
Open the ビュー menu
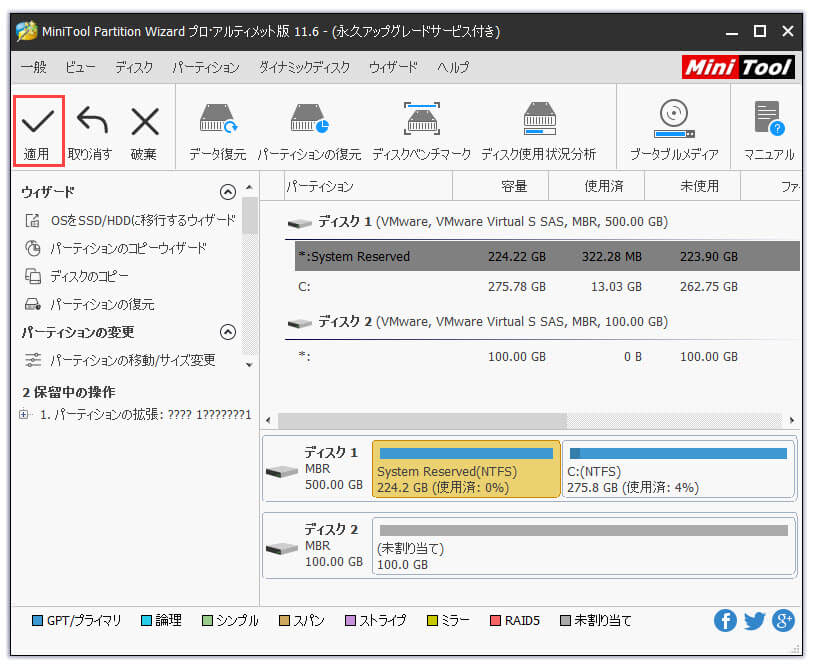80,67
